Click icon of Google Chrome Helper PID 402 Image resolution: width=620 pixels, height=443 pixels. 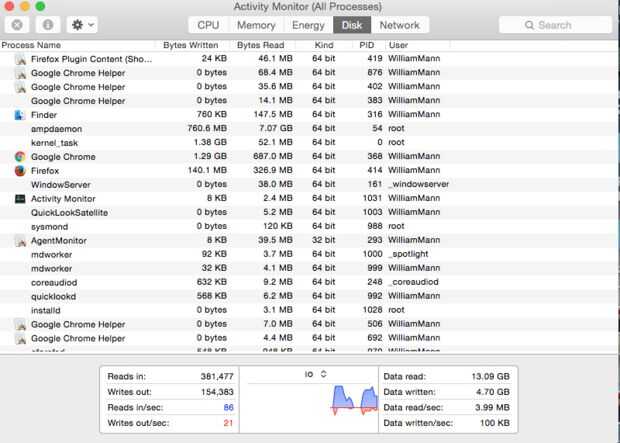pyautogui.click(x=20, y=87)
